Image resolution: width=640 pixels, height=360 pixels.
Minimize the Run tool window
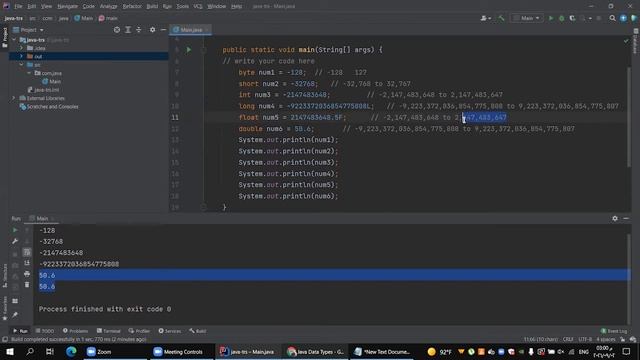626,219
